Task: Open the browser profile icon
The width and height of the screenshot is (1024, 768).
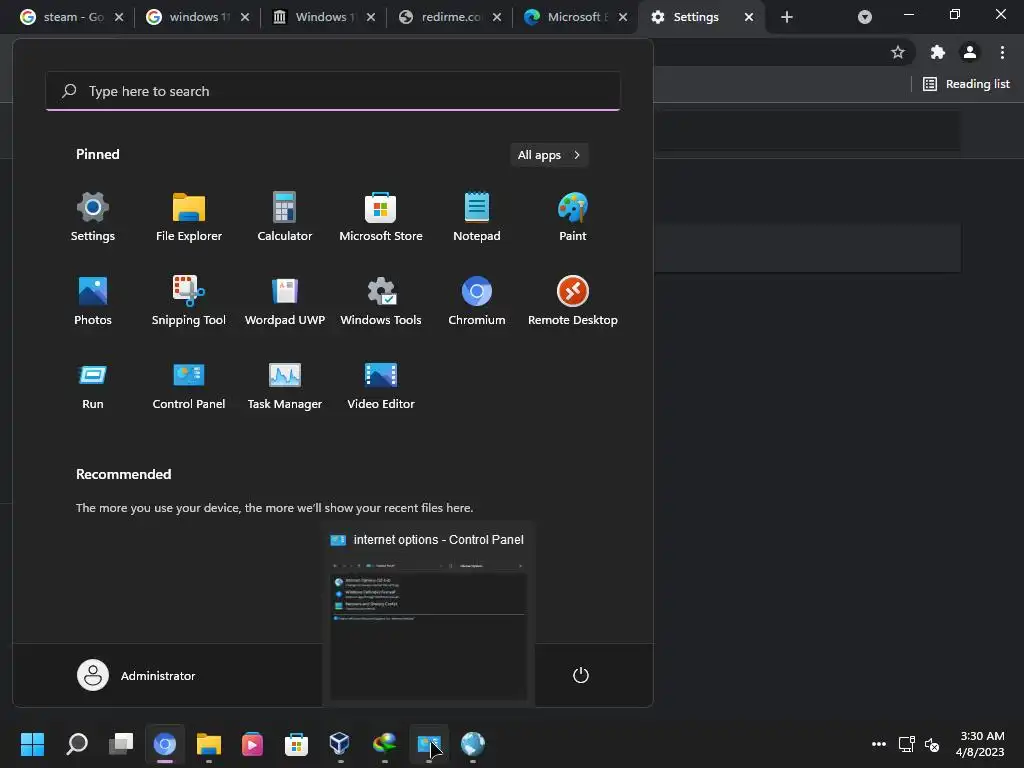Action: [x=970, y=52]
